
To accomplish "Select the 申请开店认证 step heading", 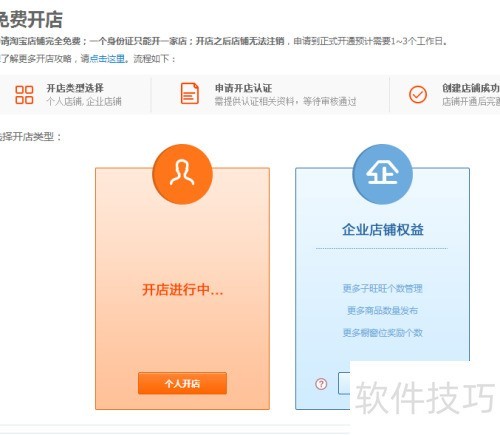I will pyautogui.click(x=243, y=88).
